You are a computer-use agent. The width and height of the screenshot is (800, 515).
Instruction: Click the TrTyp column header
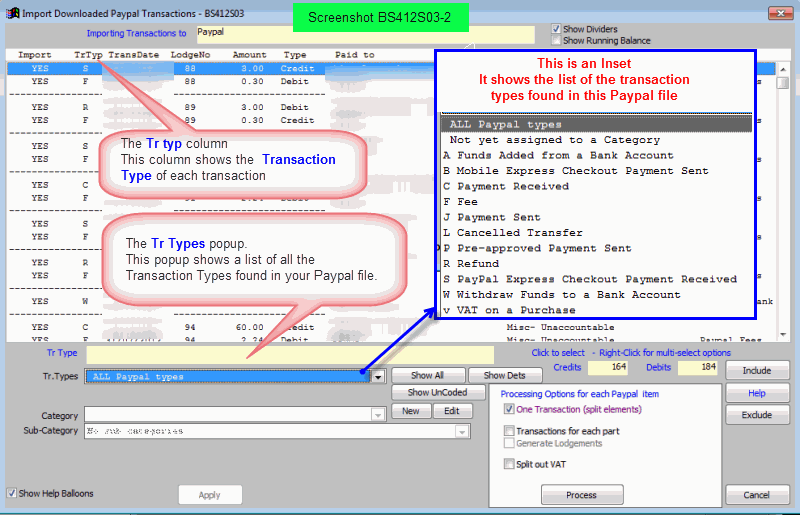pos(88,55)
